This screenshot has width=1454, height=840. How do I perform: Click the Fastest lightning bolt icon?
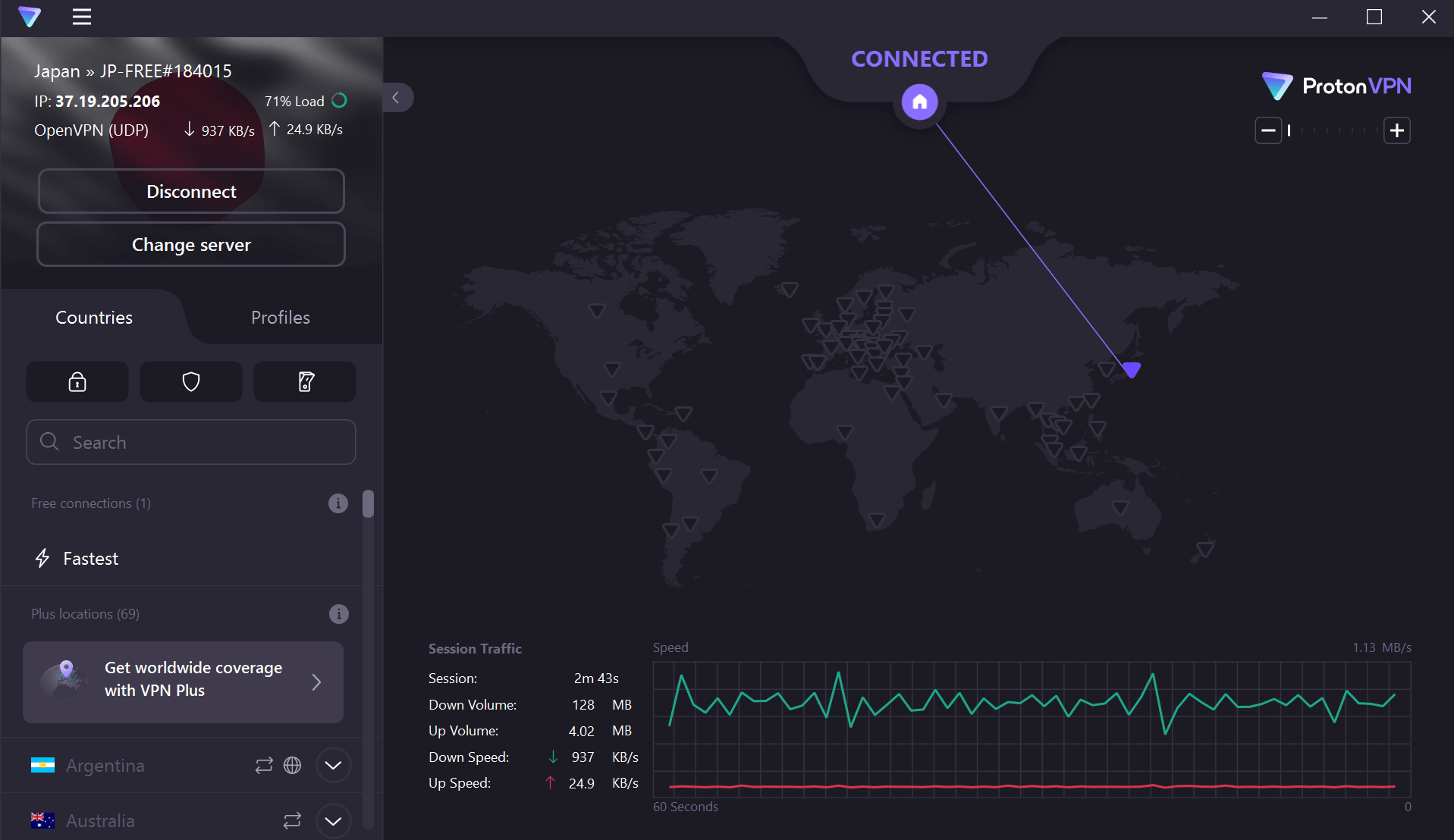42,559
